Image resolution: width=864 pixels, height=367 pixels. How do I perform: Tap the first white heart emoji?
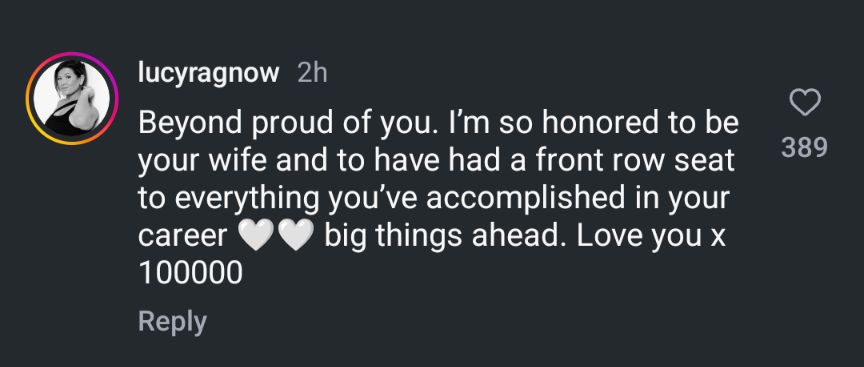(x=256, y=237)
